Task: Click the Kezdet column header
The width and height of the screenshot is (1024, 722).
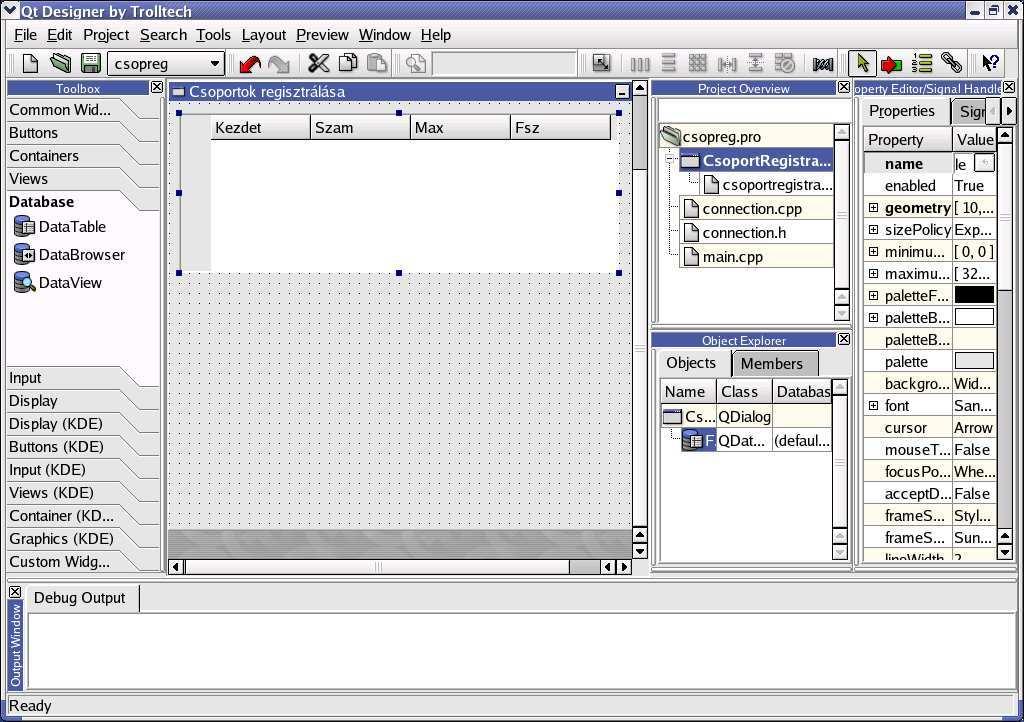Action: 260,127
